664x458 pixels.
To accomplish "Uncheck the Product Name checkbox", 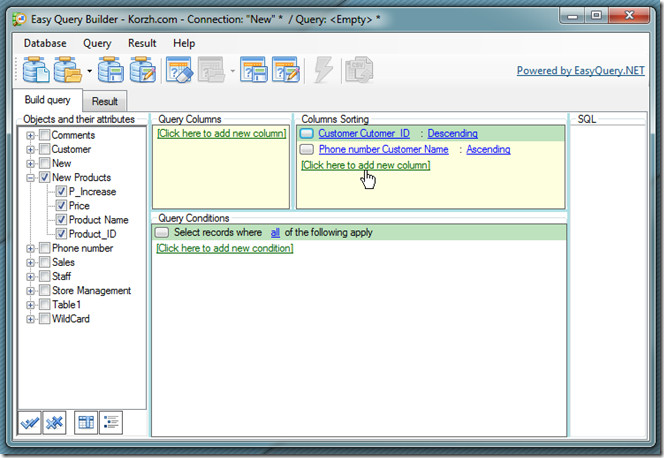I will (x=61, y=220).
